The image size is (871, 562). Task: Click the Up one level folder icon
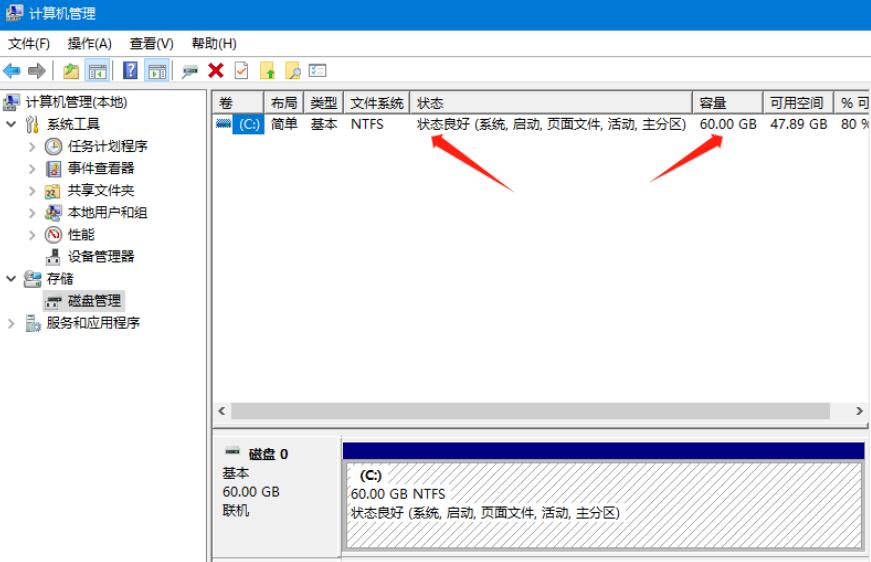71,71
